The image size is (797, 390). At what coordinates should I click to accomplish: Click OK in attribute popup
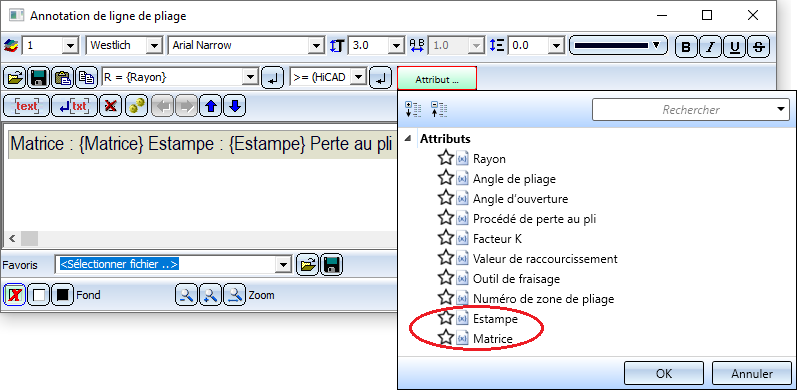(664, 374)
